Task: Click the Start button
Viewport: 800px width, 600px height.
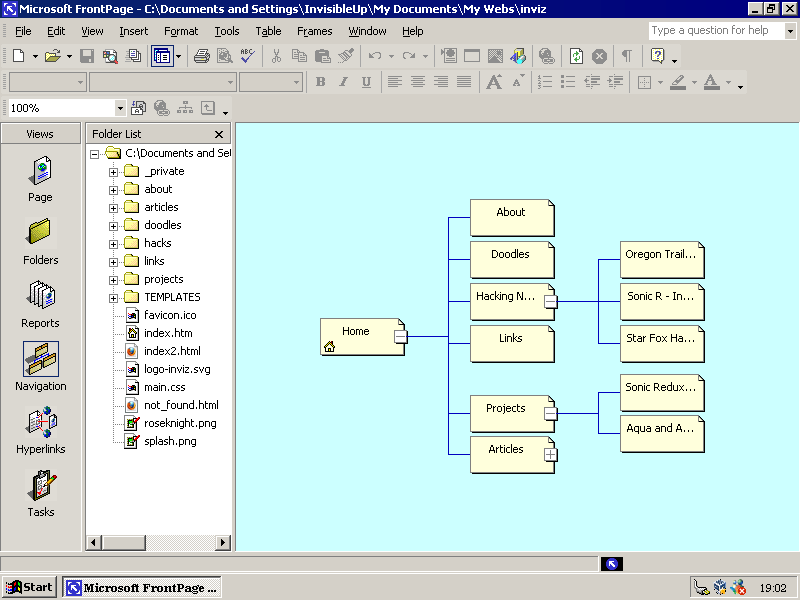Action: click(x=28, y=587)
